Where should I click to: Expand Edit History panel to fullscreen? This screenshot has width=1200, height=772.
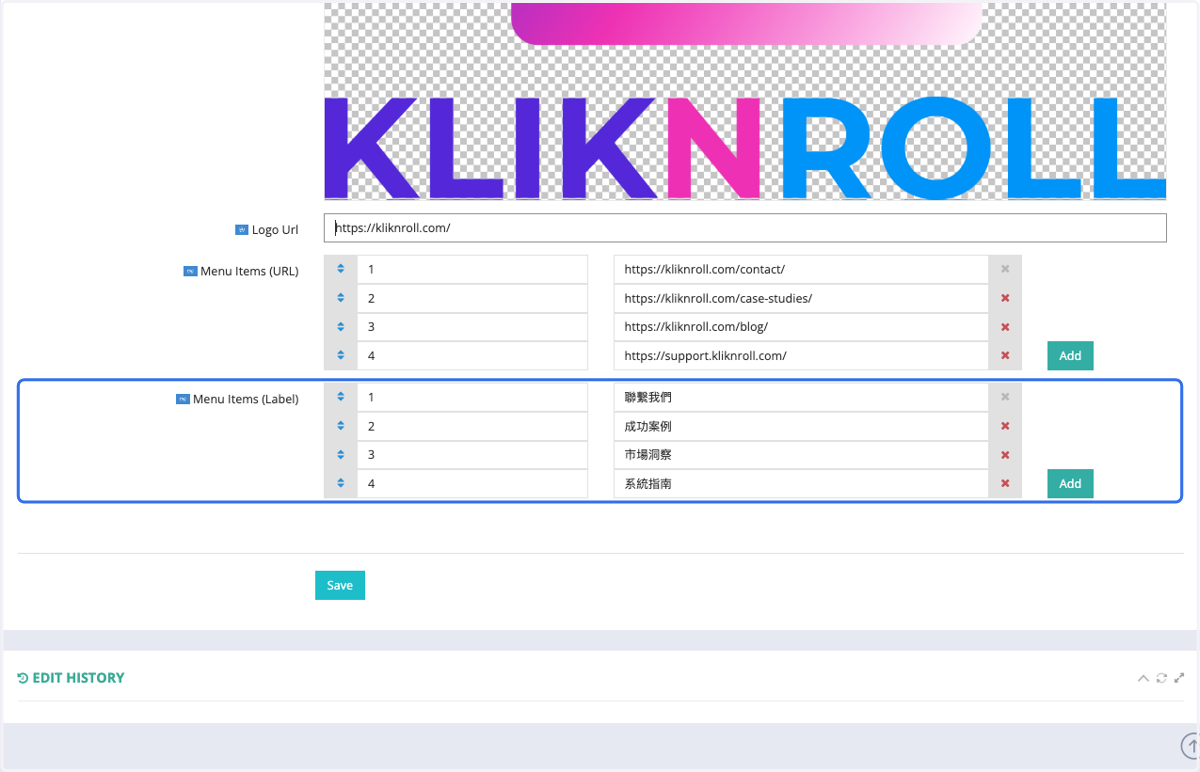[1179, 678]
